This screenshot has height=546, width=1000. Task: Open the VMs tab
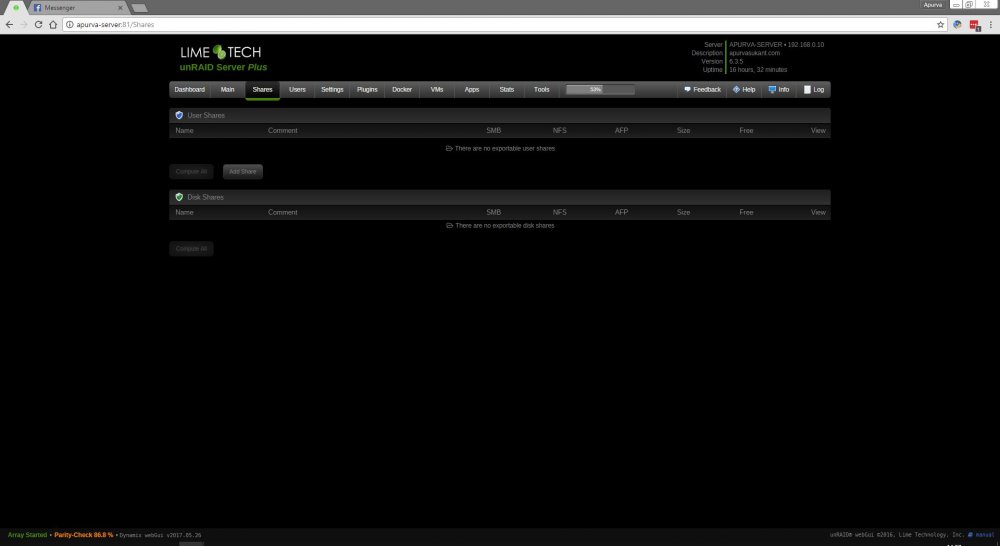[x=437, y=90]
